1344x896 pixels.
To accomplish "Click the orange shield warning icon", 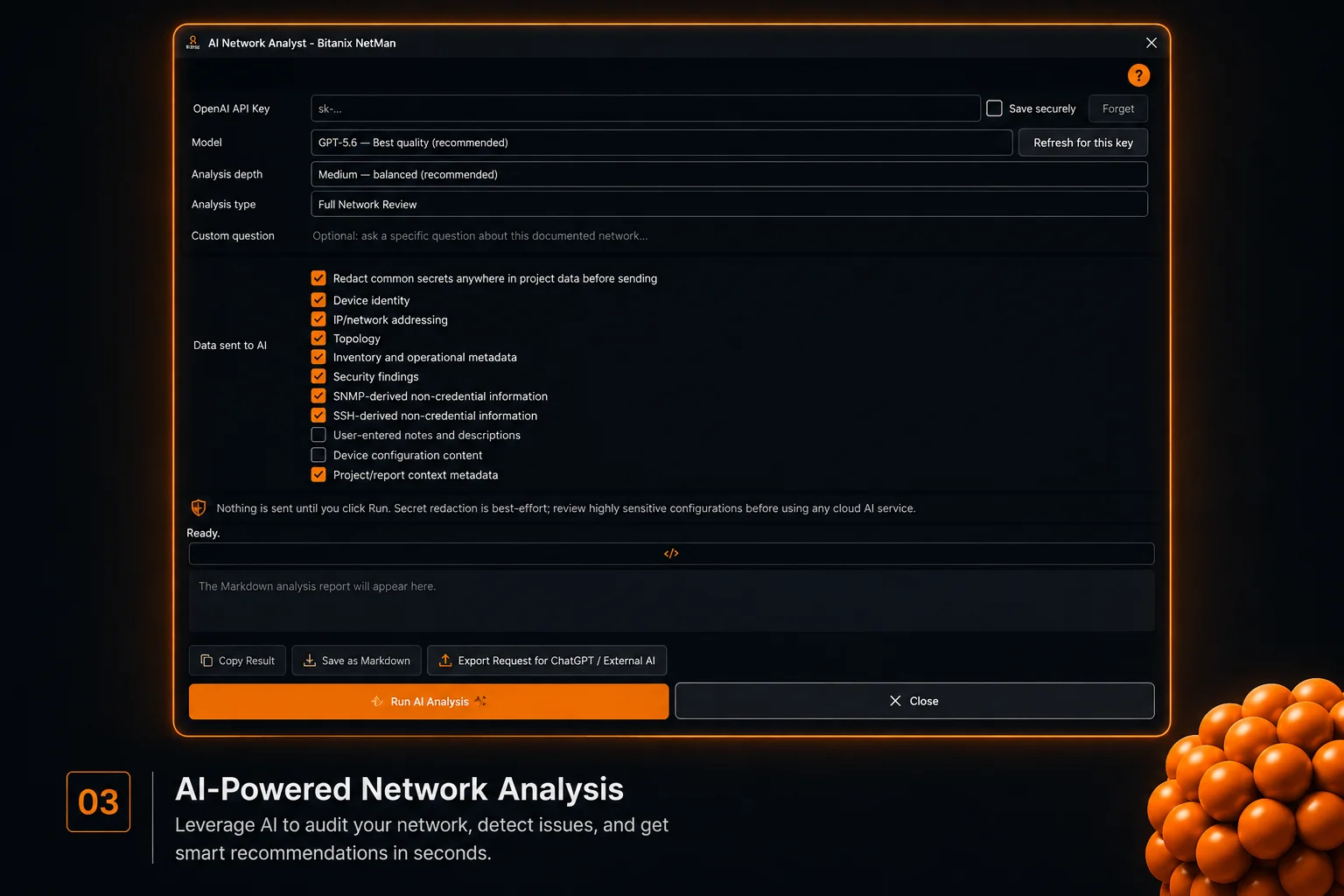I will click(x=199, y=508).
